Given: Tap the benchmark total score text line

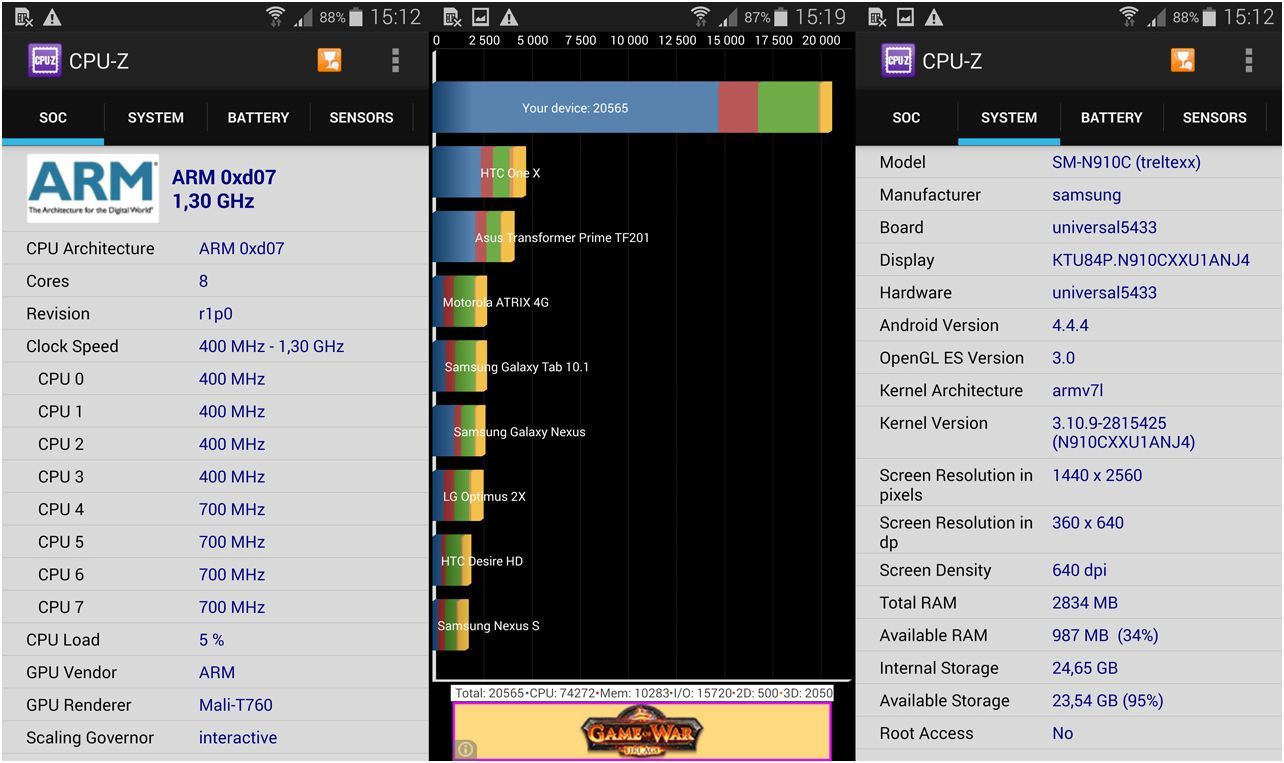Looking at the screenshot, I should pos(641,693).
